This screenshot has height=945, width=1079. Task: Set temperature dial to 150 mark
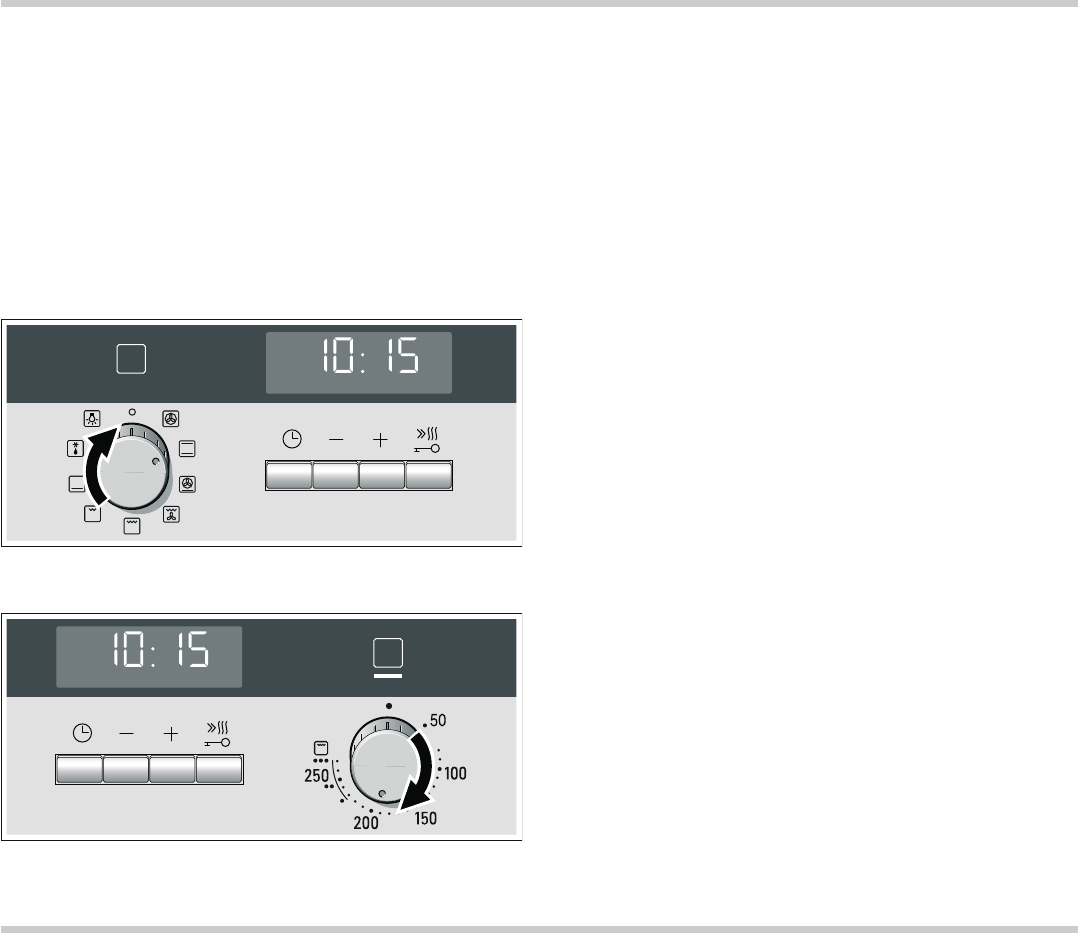point(426,818)
